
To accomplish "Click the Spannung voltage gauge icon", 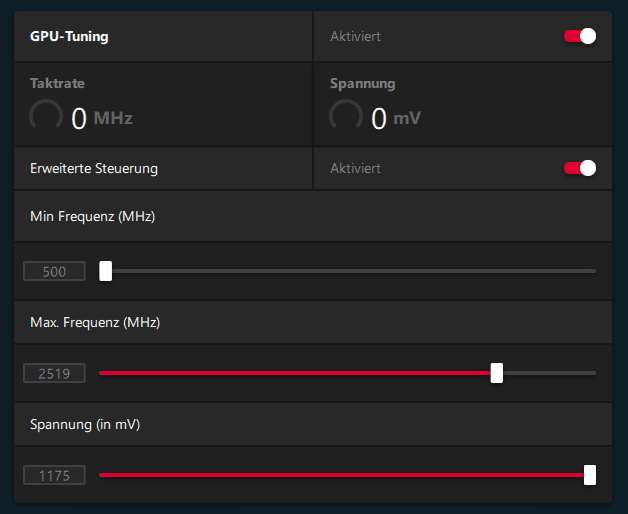I will (x=346, y=116).
